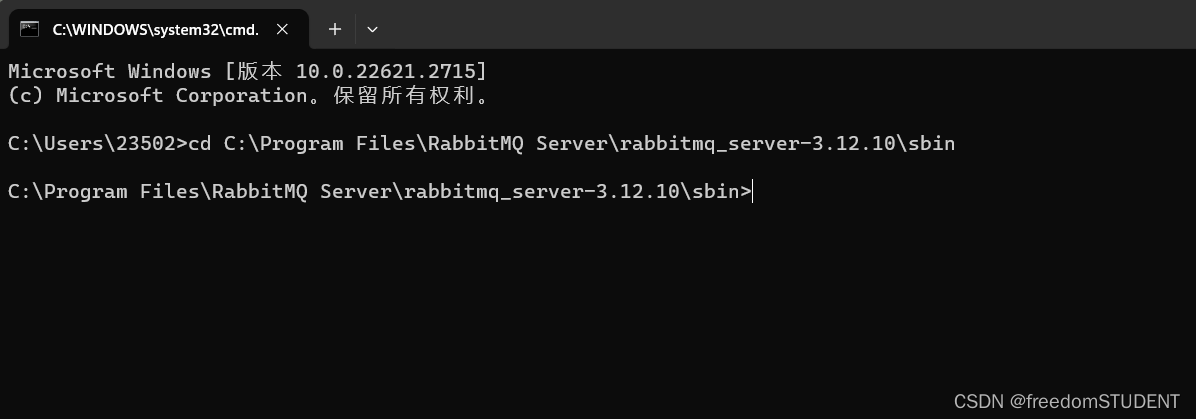This screenshot has height=419, width=1196.
Task: Expand the new tab profile dropdown chevron
Action: [372, 29]
